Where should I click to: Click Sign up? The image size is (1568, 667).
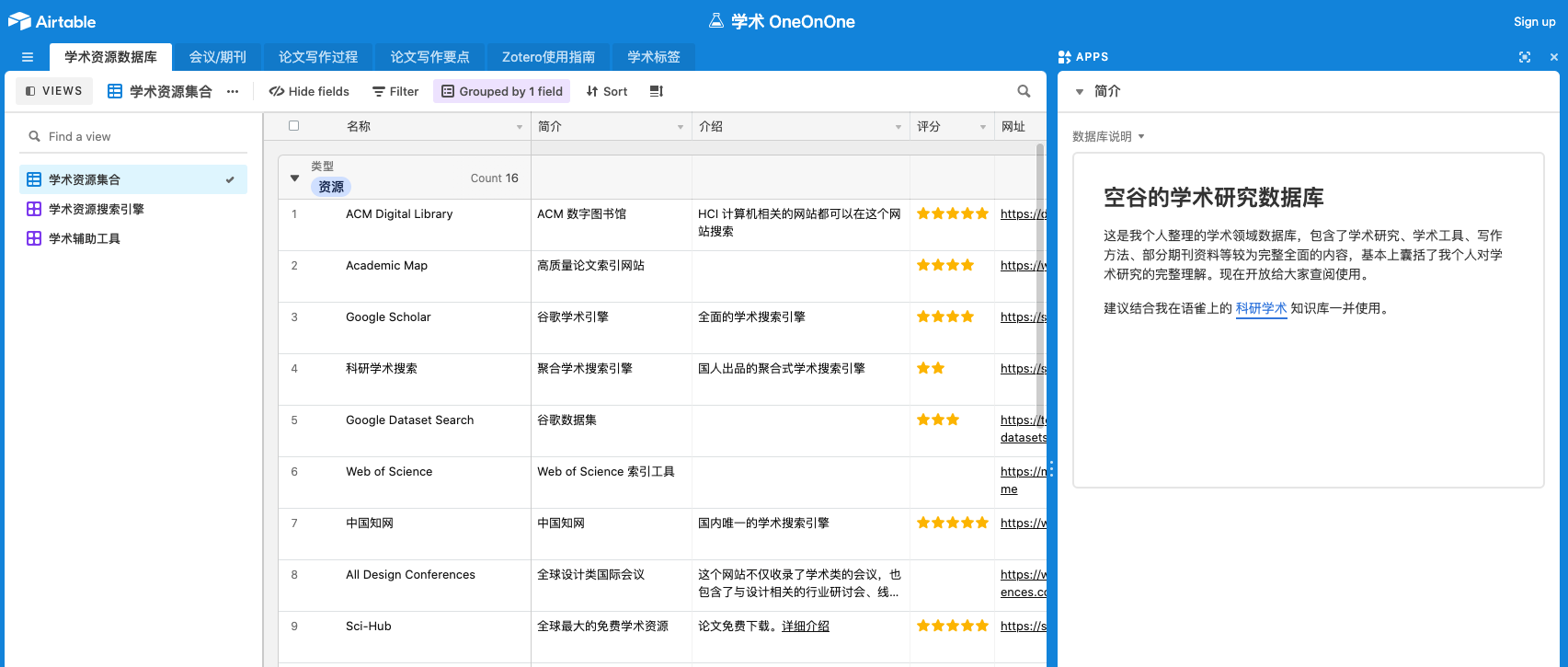(x=1535, y=21)
